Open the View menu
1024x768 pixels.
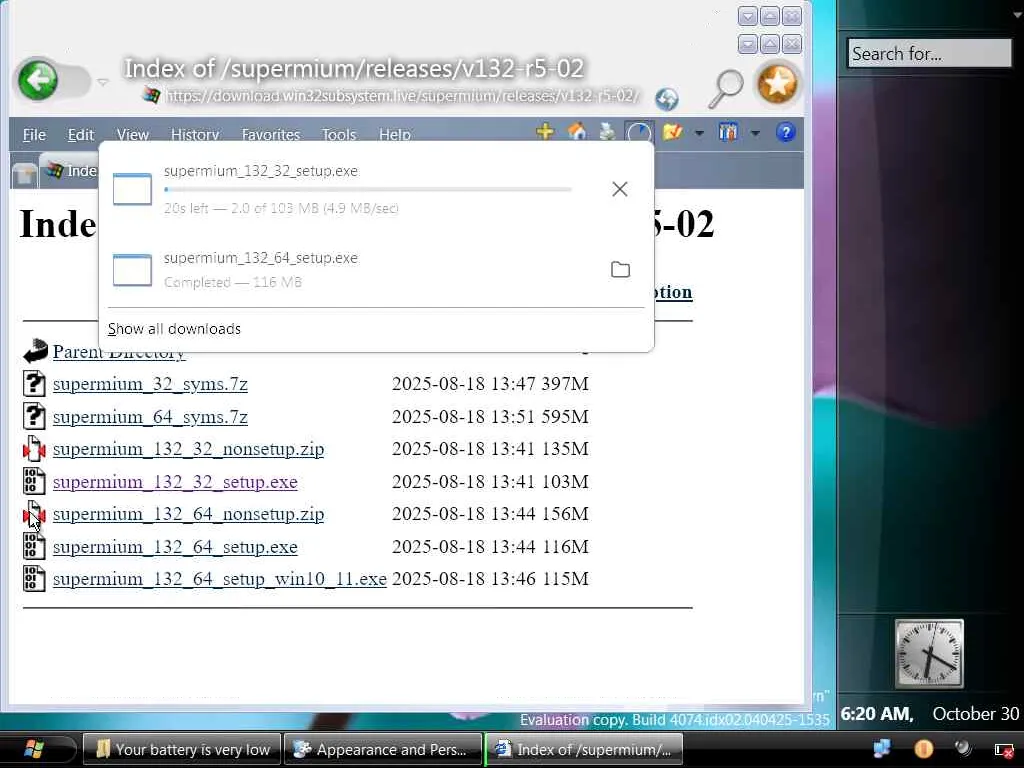coord(133,135)
